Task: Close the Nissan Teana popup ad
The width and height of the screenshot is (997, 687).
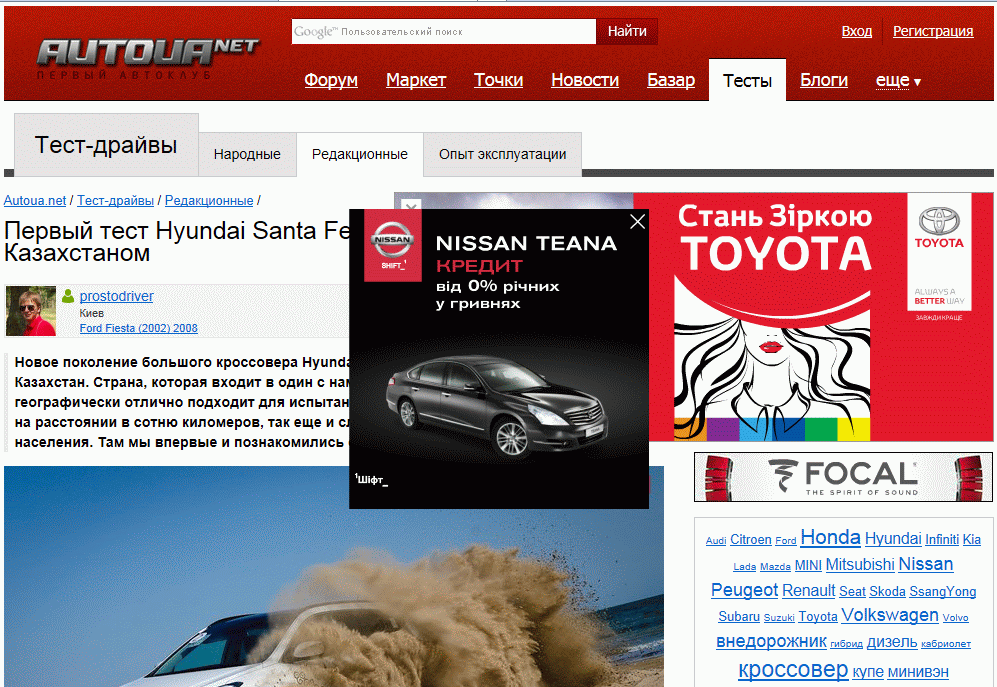Action: click(637, 221)
